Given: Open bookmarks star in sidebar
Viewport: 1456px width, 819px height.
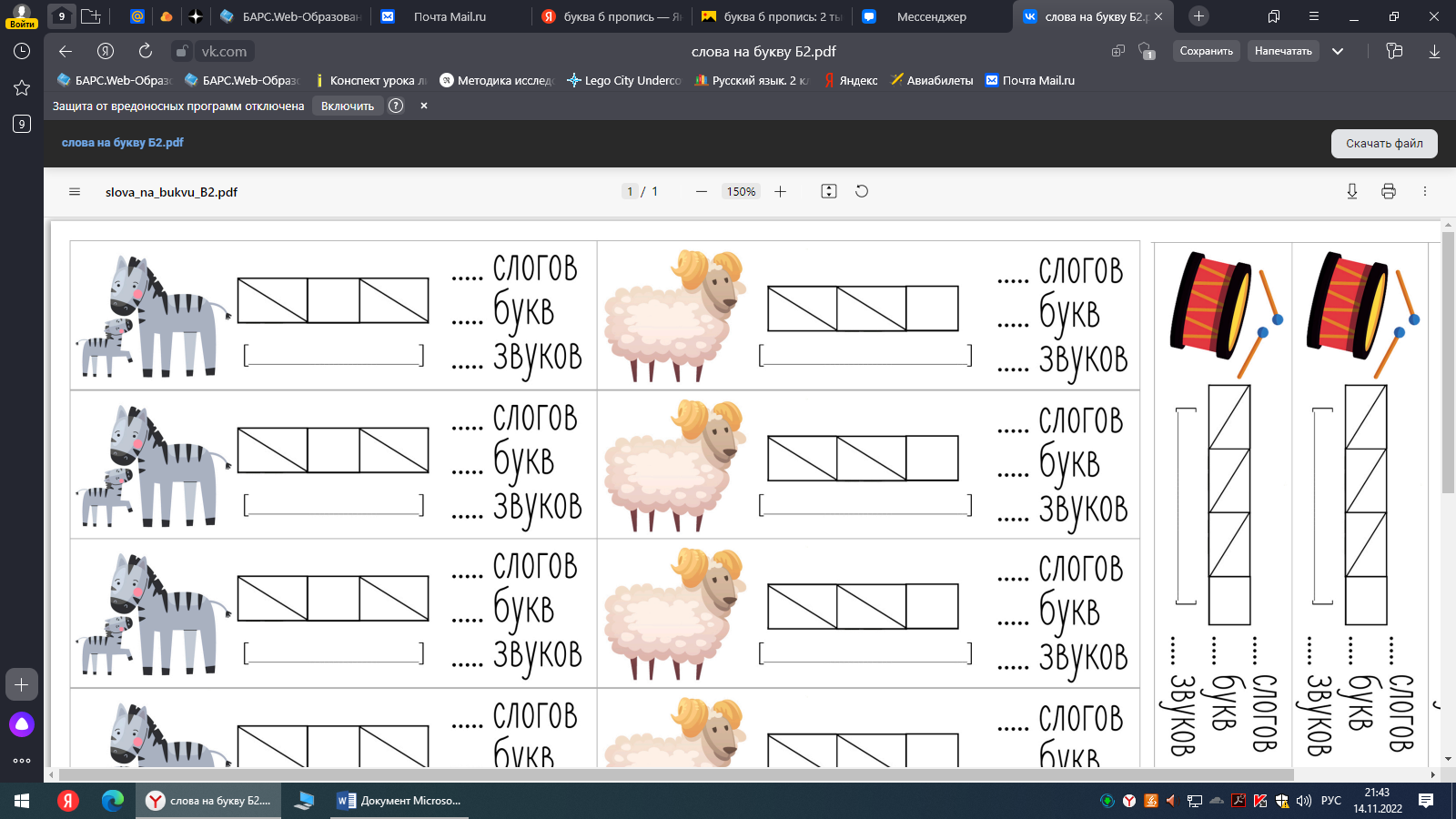Looking at the screenshot, I should (22, 87).
